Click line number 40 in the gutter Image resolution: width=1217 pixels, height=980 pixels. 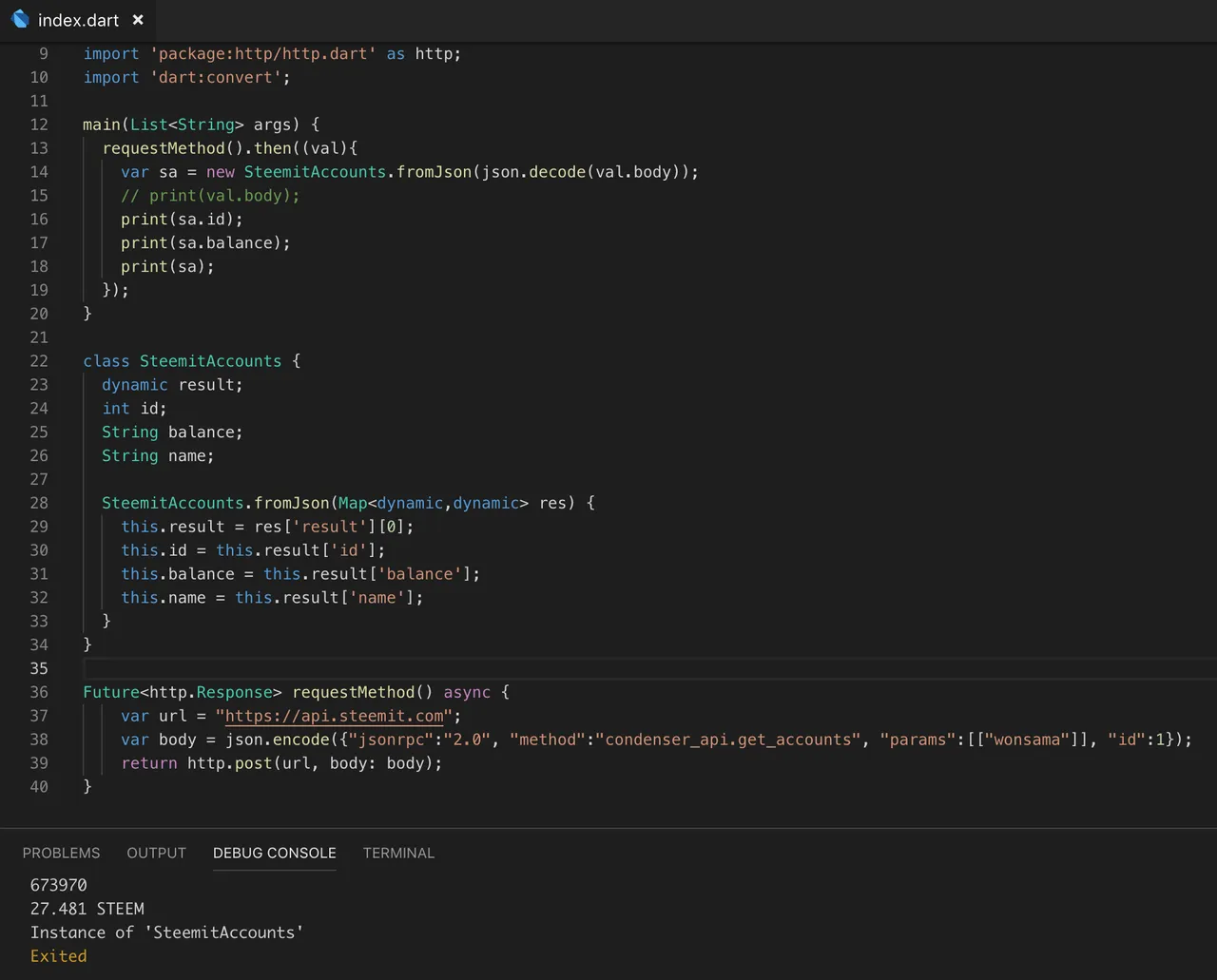click(x=39, y=786)
